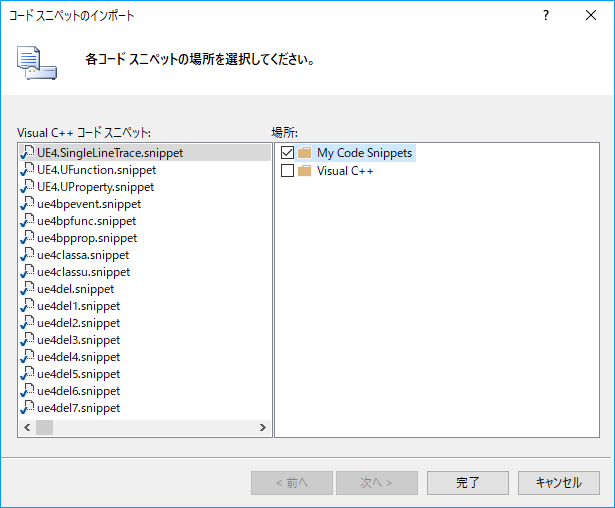Screen dimensions: 615x508
Task: Select the UE4.SingleLineTrace.snippet row text
Action: pos(110,153)
